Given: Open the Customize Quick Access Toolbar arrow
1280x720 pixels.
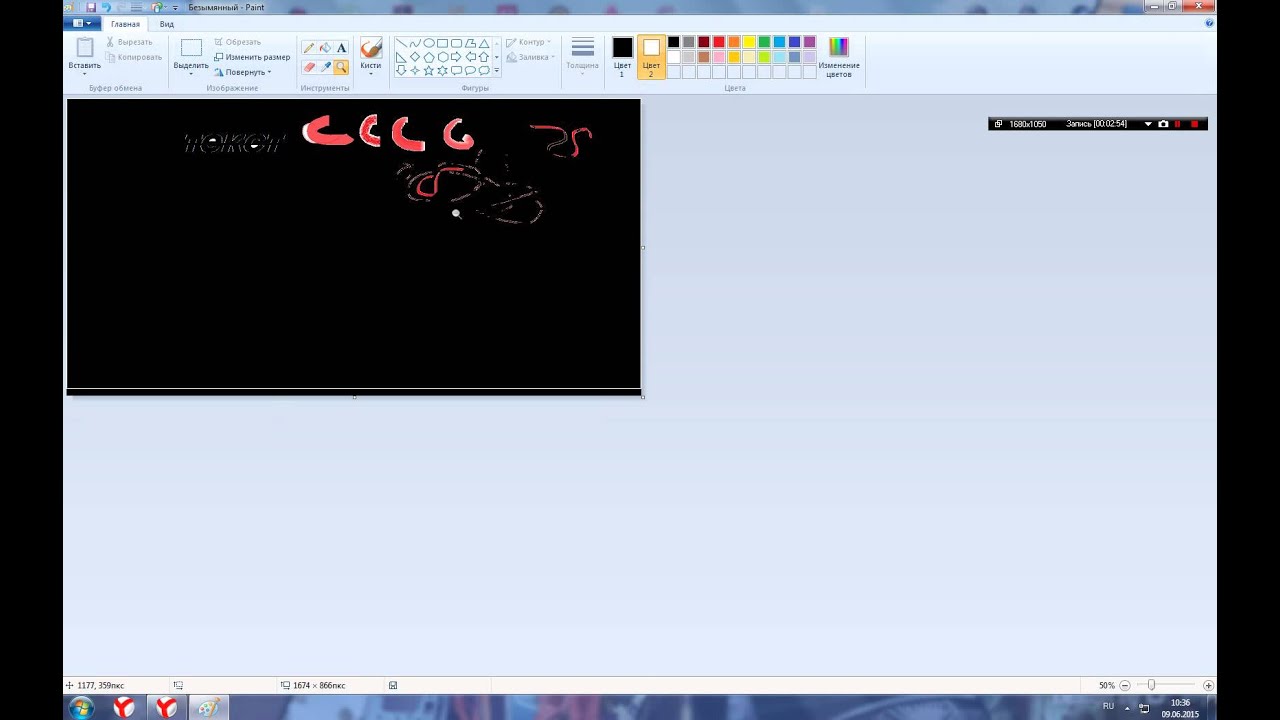Looking at the screenshot, I should click(x=175, y=8).
